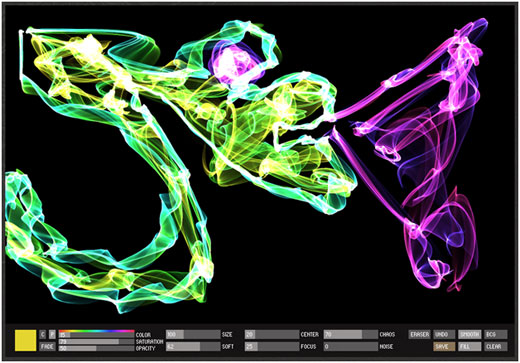The height and width of the screenshot is (363, 520).
Task: Click the yellow current color swatch
Action: 26,340
